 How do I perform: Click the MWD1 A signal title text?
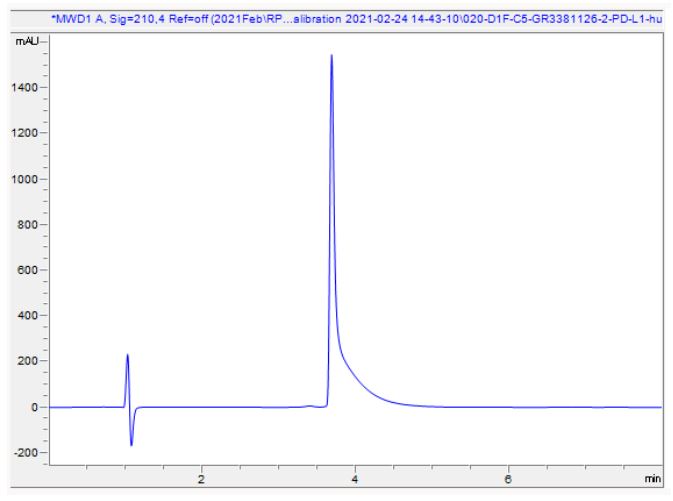(356, 19)
